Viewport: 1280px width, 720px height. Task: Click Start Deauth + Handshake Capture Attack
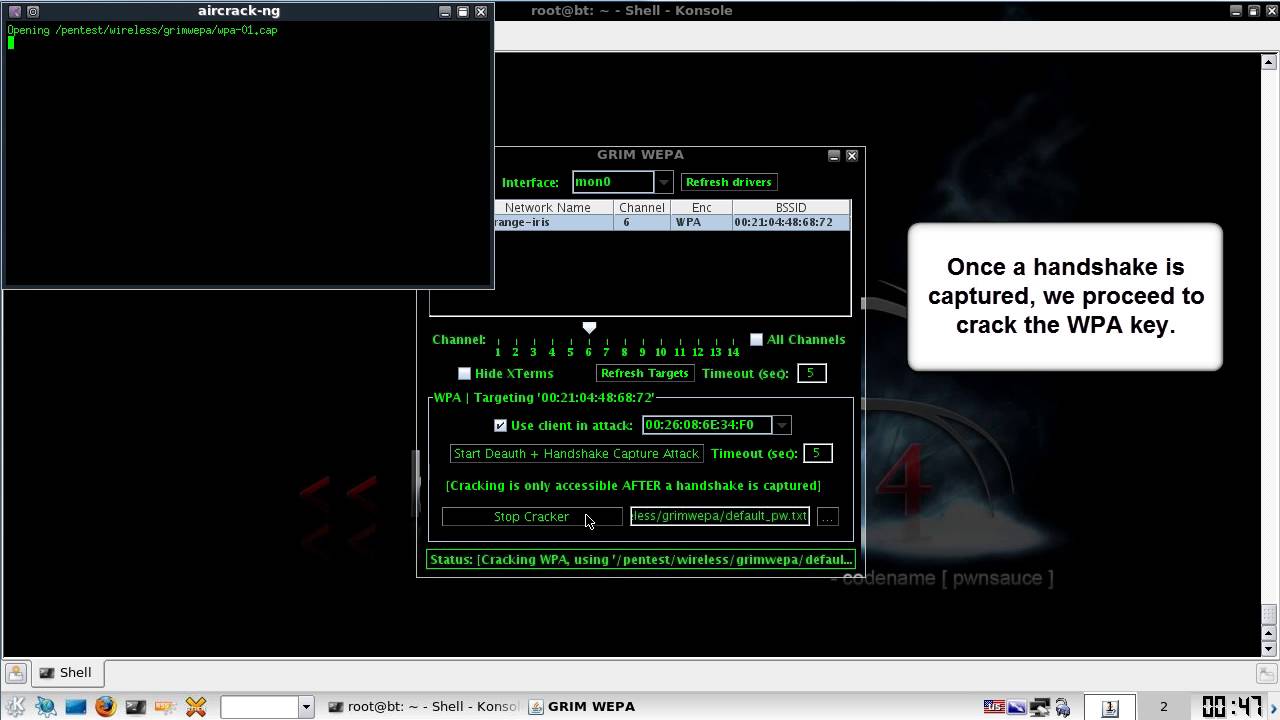point(576,453)
